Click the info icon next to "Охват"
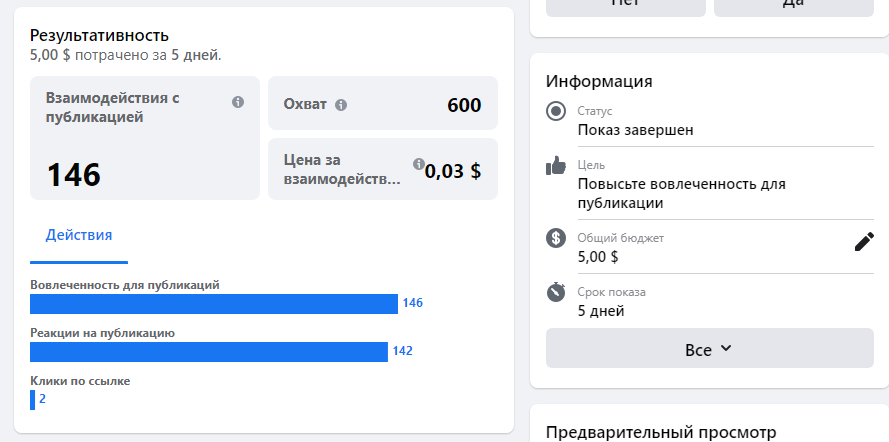 point(341,105)
